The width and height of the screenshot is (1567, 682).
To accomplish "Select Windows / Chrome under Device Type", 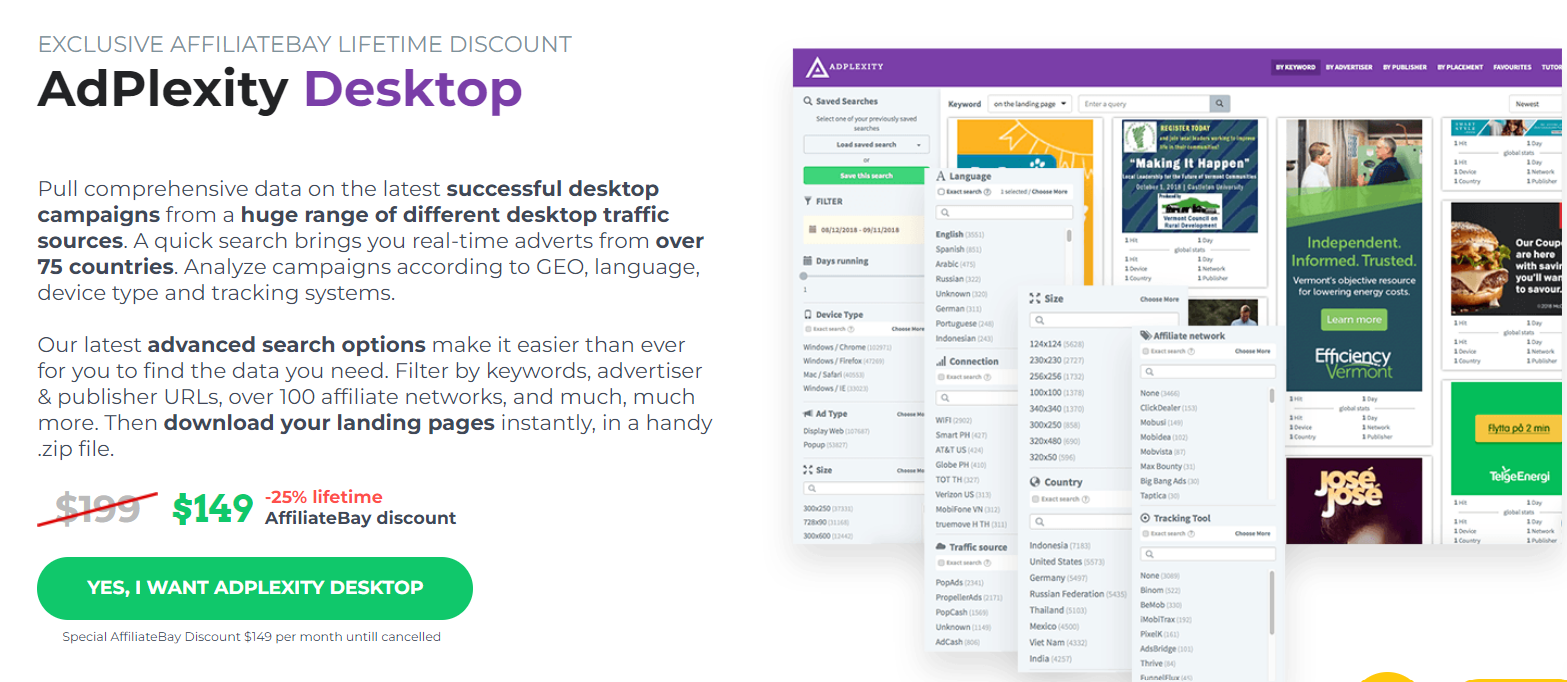I will pos(847,347).
